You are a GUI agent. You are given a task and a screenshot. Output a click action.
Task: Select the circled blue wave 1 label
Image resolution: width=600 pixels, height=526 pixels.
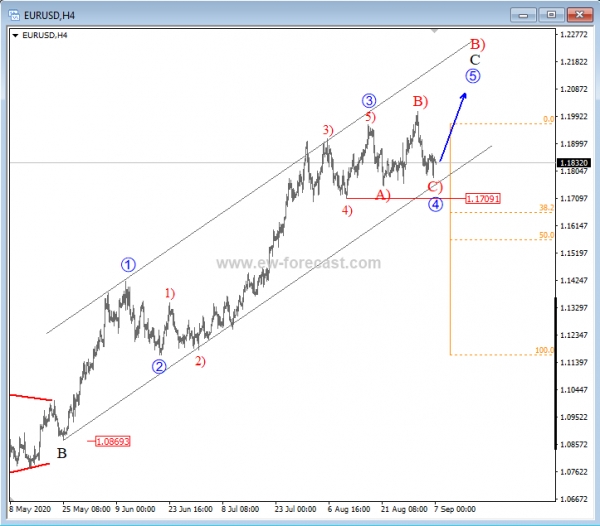coord(128,265)
